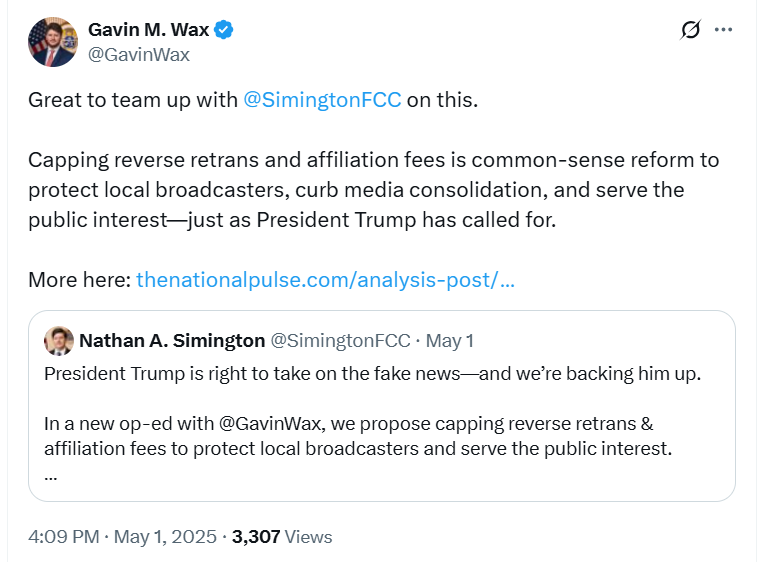Image resolution: width=757 pixels, height=562 pixels.
Task: Click Nathan A. Simington's small avatar
Action: click(x=59, y=341)
